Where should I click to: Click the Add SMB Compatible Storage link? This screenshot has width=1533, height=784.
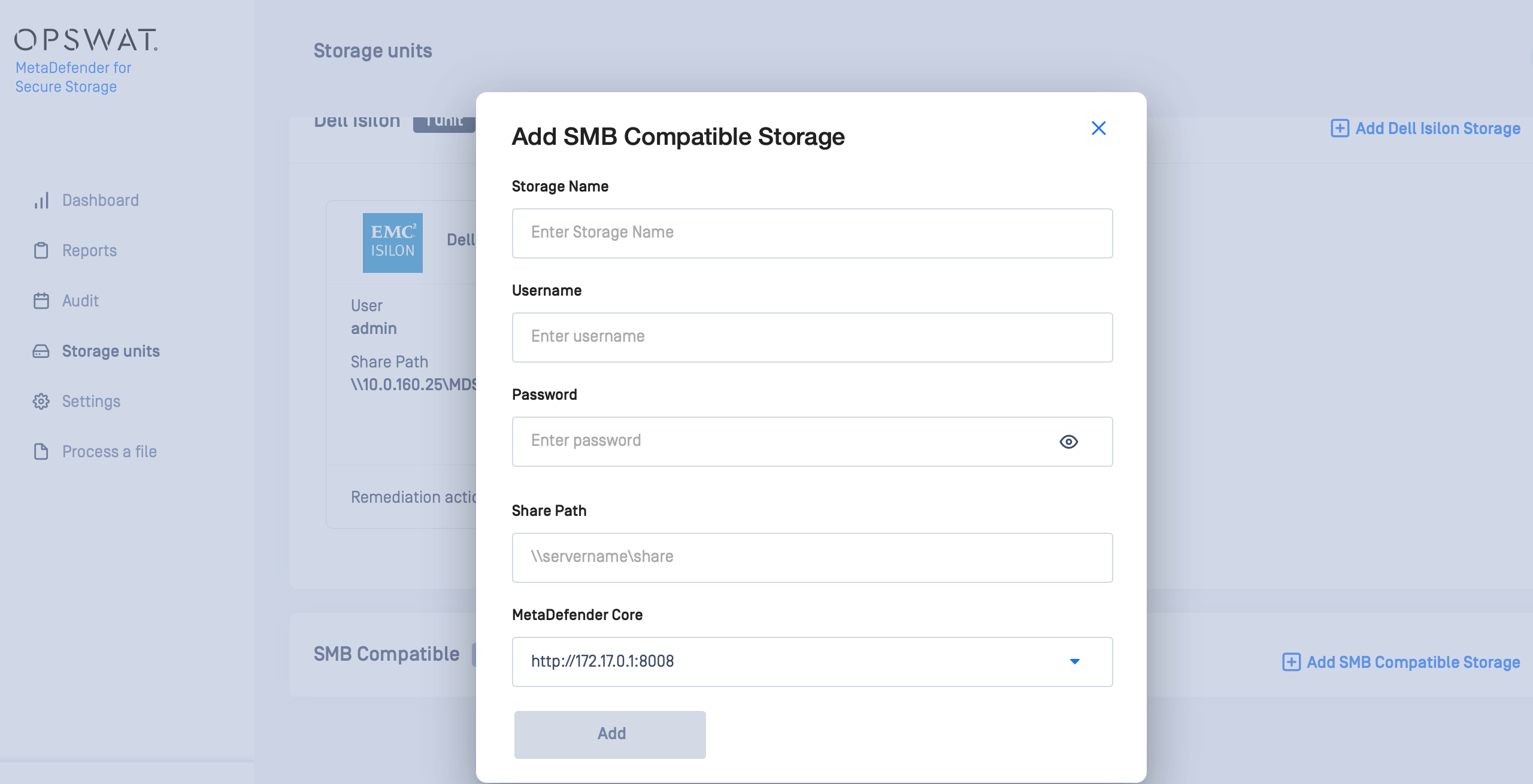pos(1413,662)
